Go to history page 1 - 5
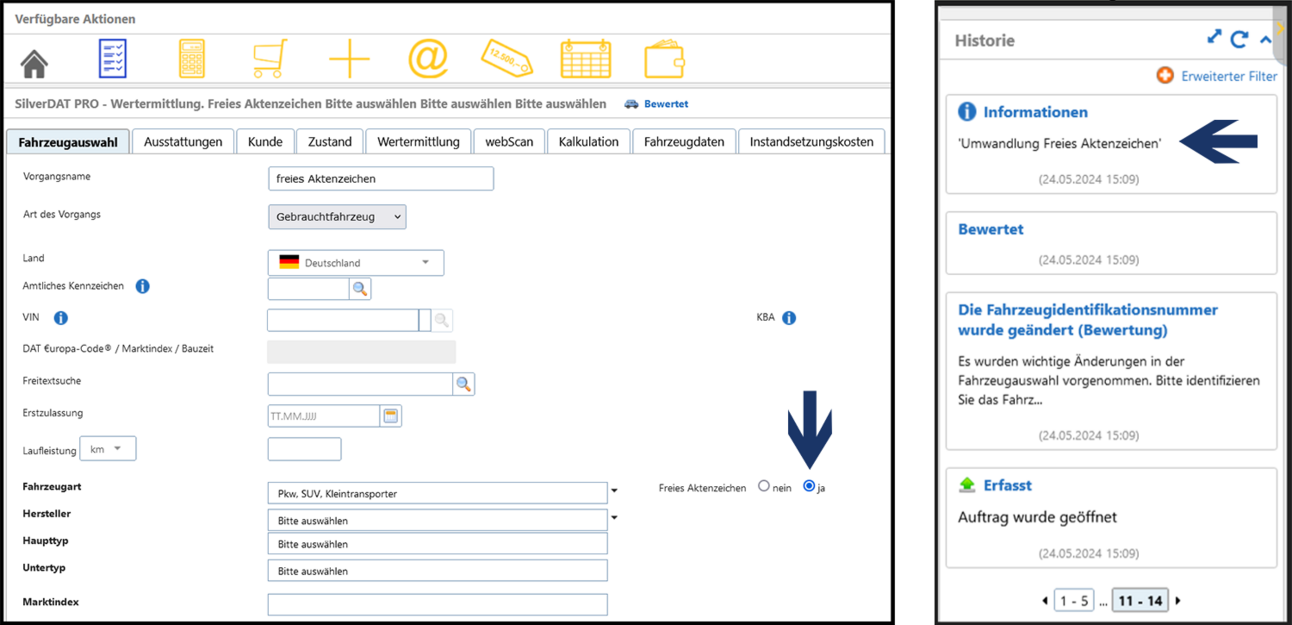1292x625 pixels. click(1075, 601)
